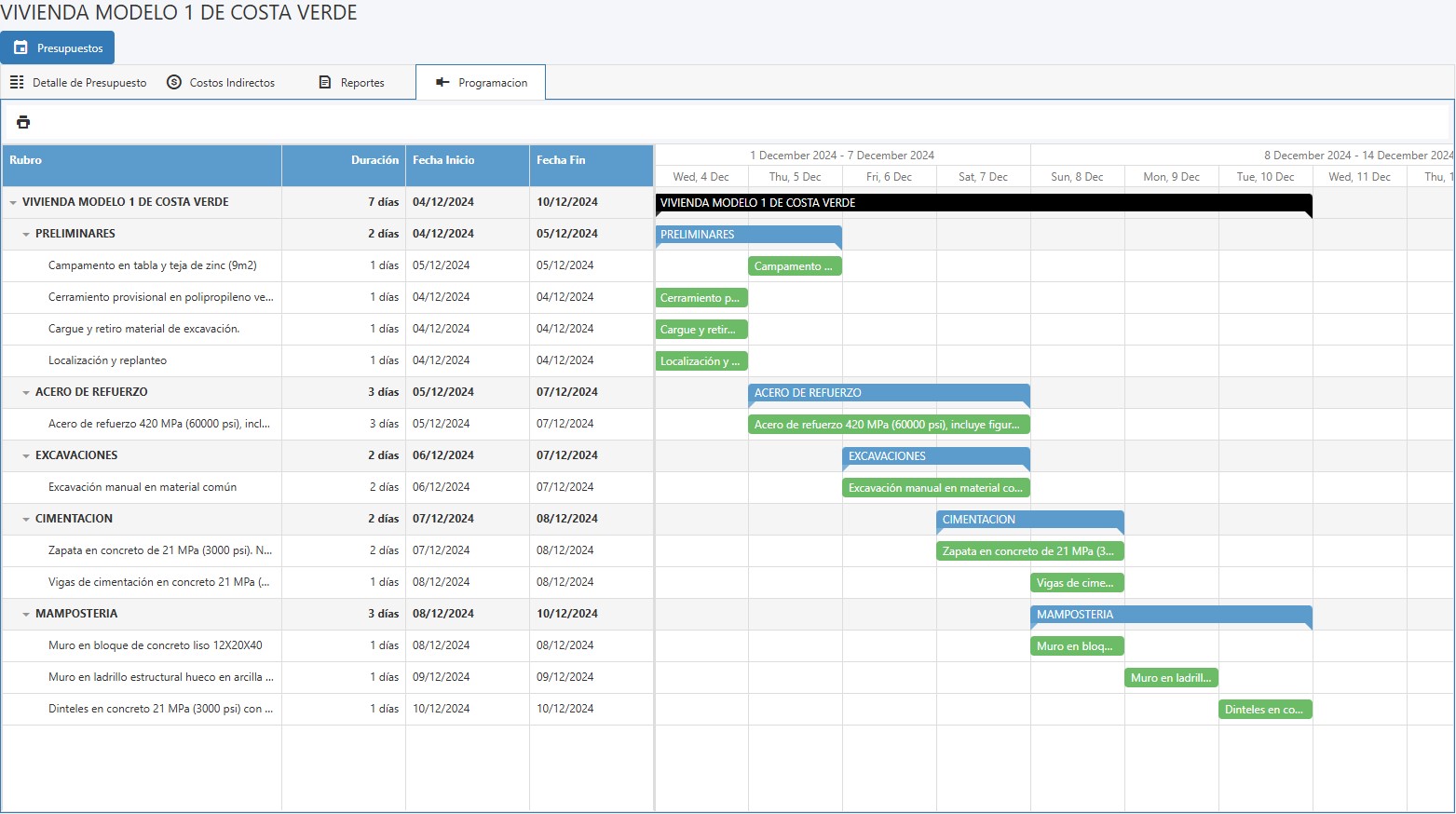1456x814 pixels.
Task: Collapse the EXCAVACIONES group arrow
Action: pos(26,455)
